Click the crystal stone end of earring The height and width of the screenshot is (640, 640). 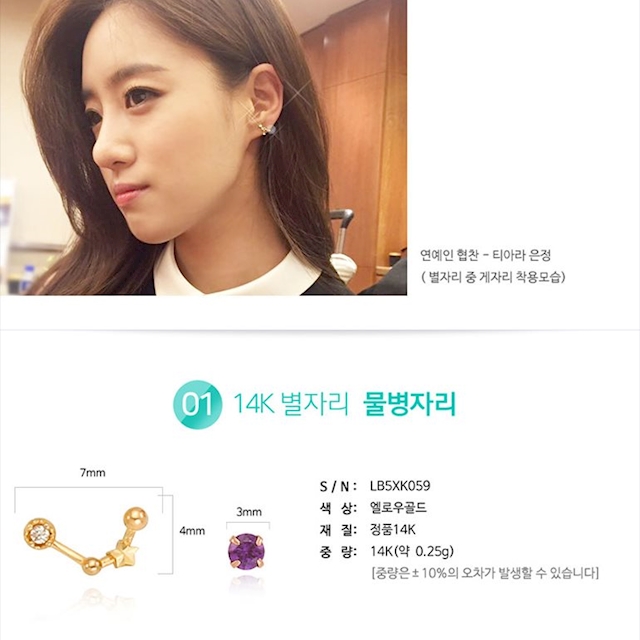(x=39, y=533)
